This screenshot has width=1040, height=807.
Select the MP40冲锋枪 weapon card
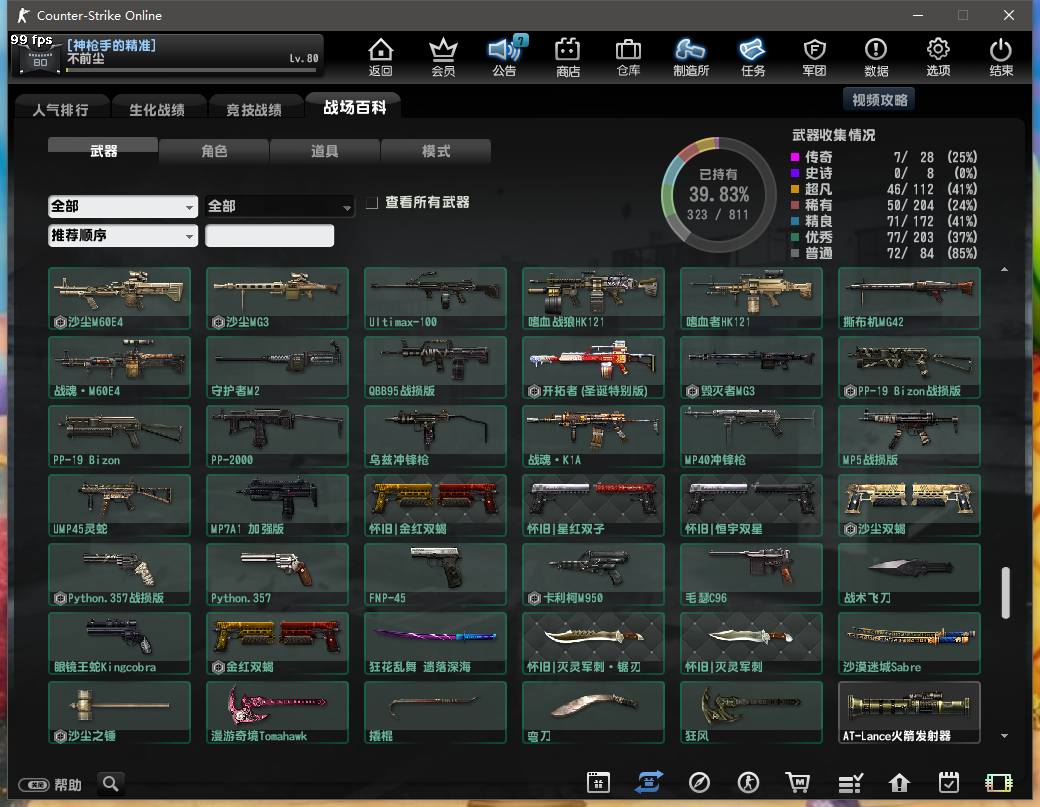coord(751,436)
